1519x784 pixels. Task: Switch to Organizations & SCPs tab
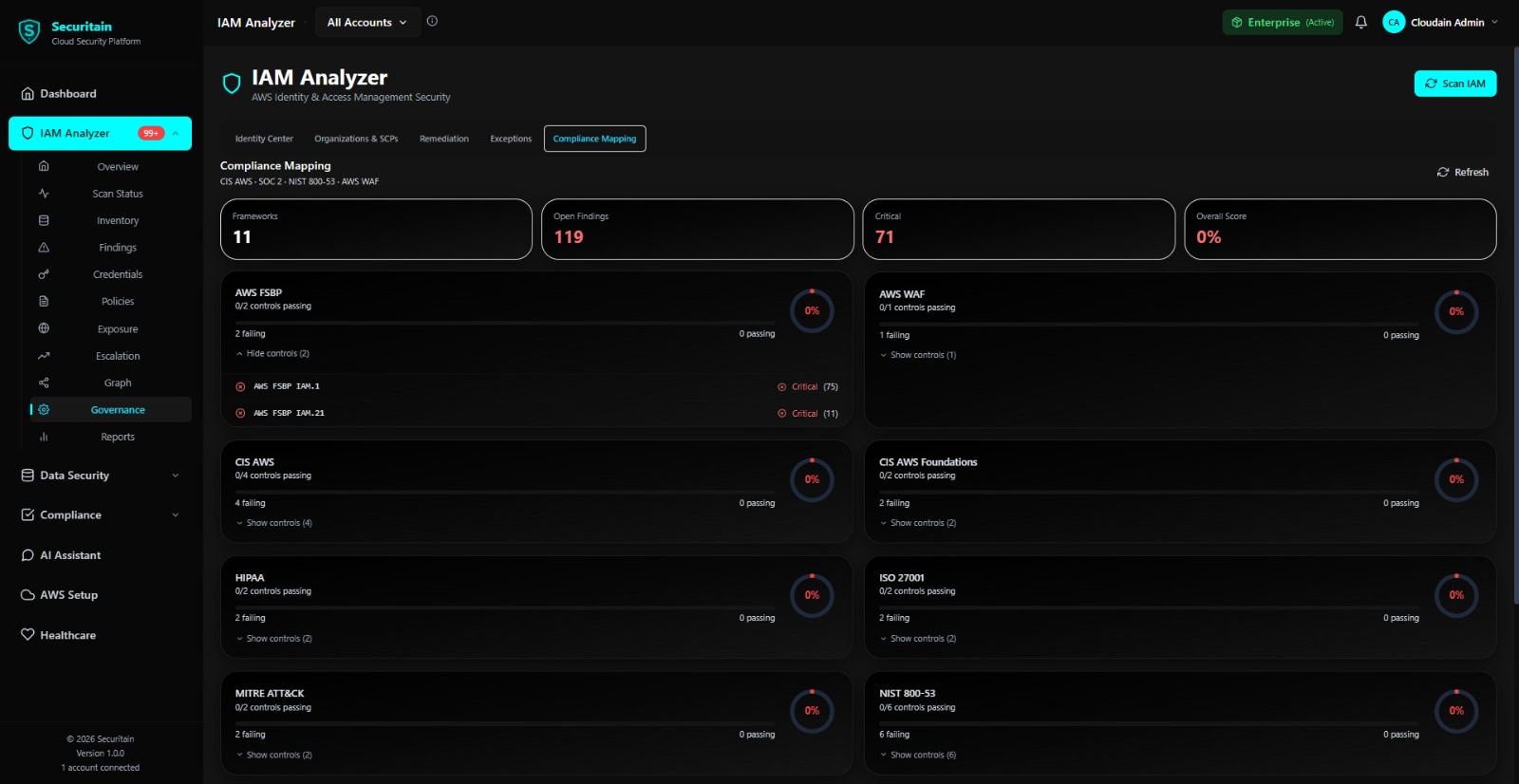(x=356, y=139)
